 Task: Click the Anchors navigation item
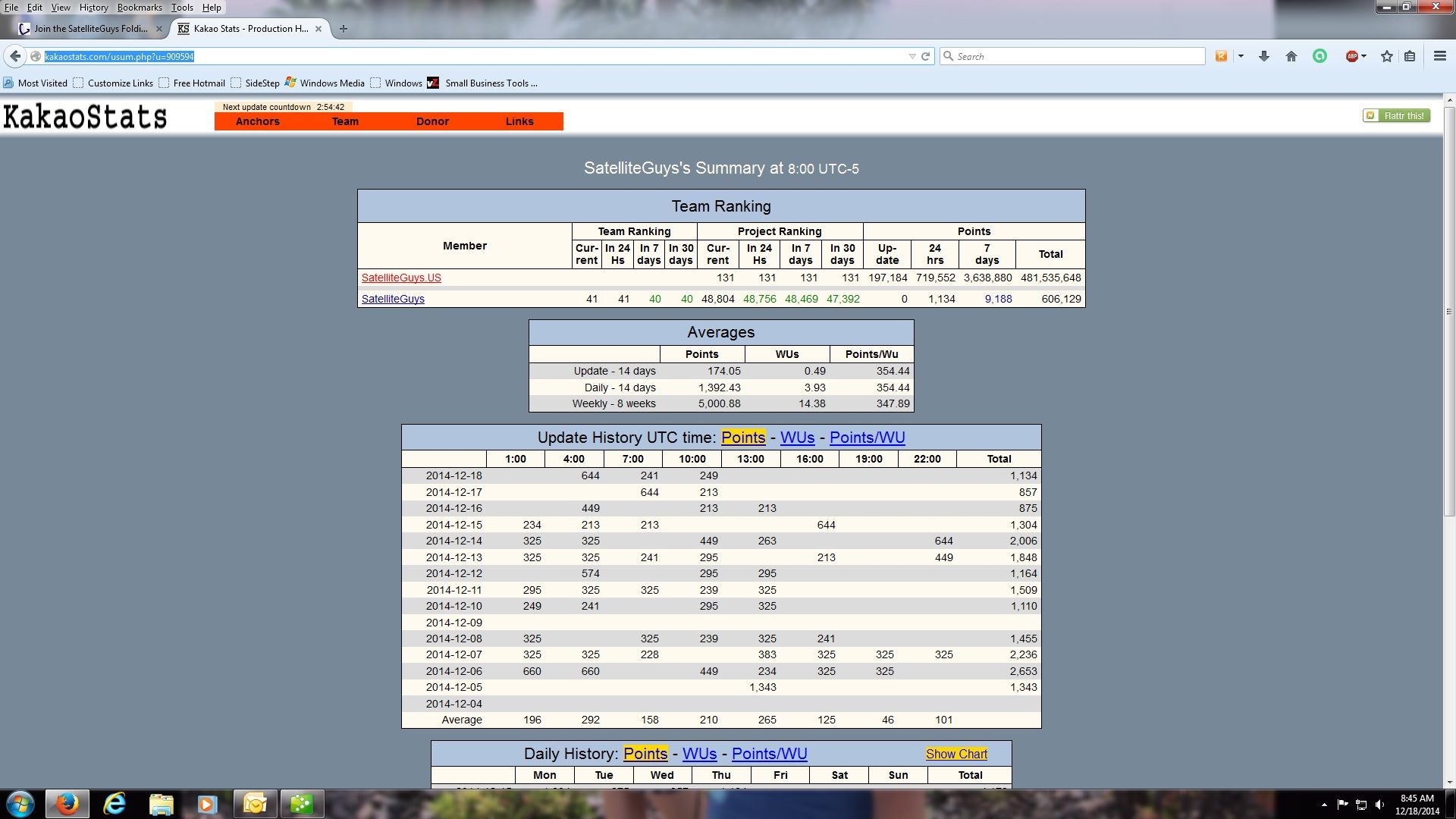(x=258, y=121)
